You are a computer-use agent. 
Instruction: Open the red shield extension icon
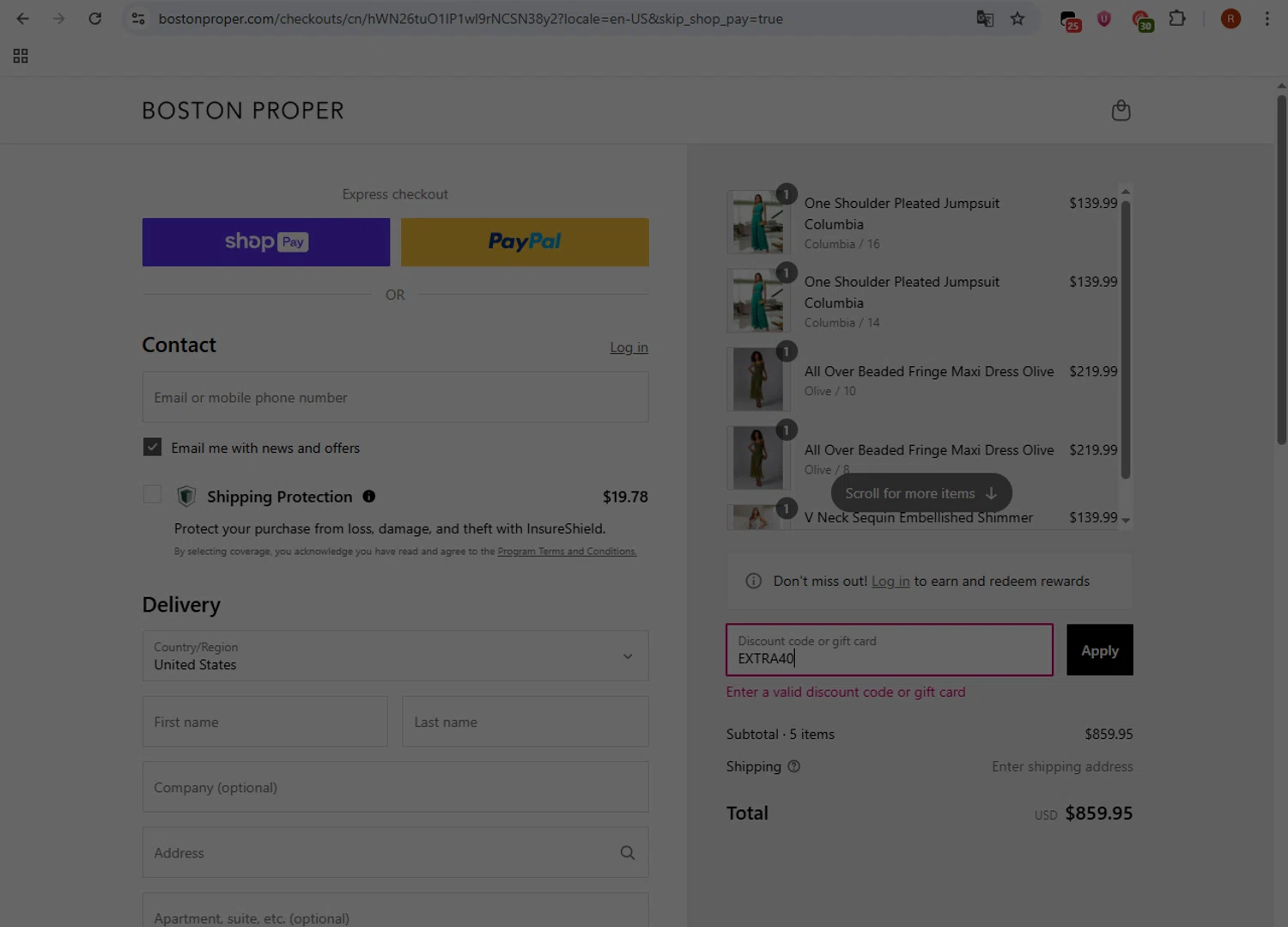pyautogui.click(x=1104, y=18)
